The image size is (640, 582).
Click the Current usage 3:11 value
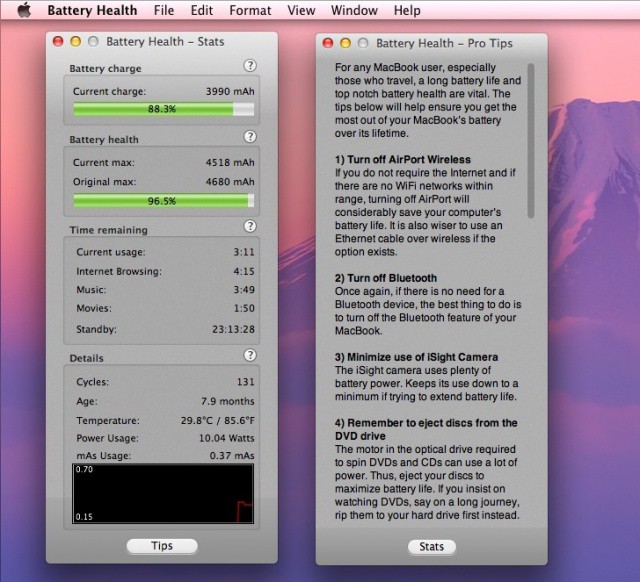point(244,252)
